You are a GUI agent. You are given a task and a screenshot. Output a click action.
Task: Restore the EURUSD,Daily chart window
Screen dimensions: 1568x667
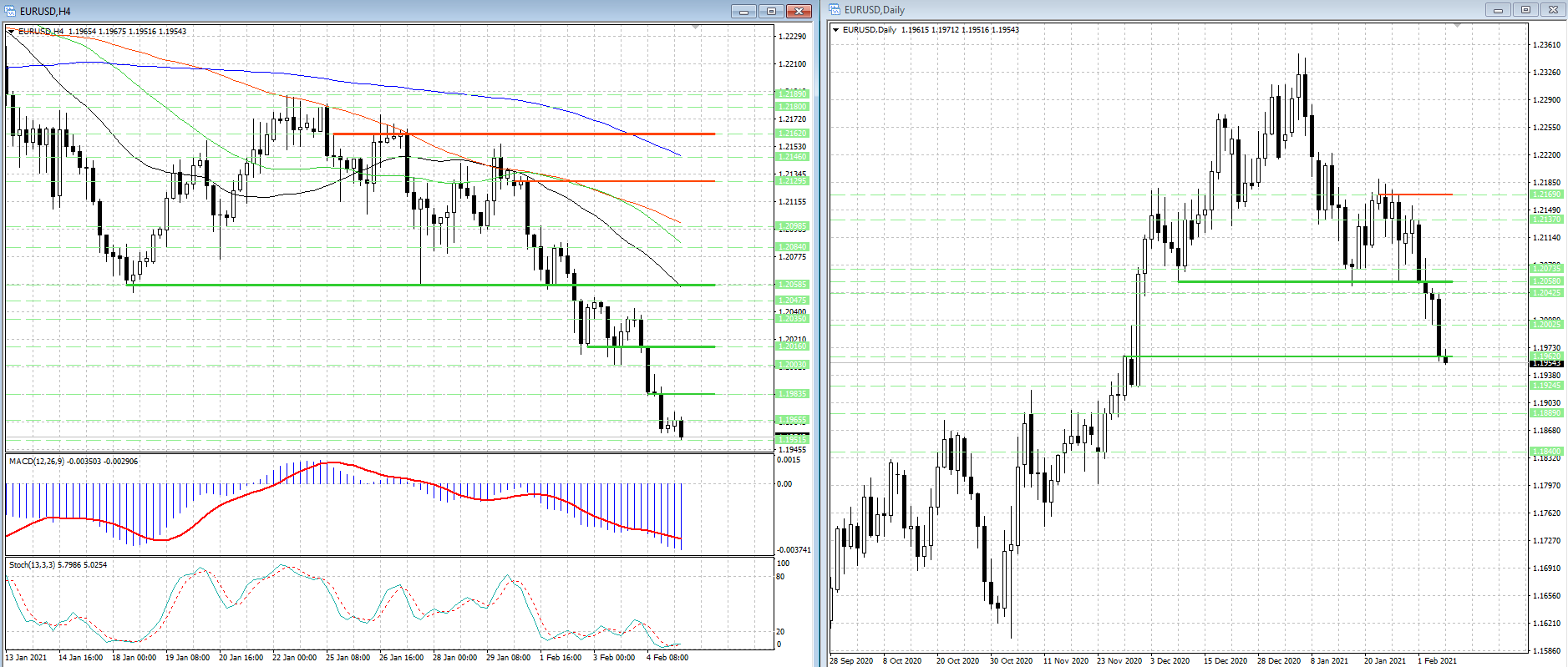click(1525, 10)
